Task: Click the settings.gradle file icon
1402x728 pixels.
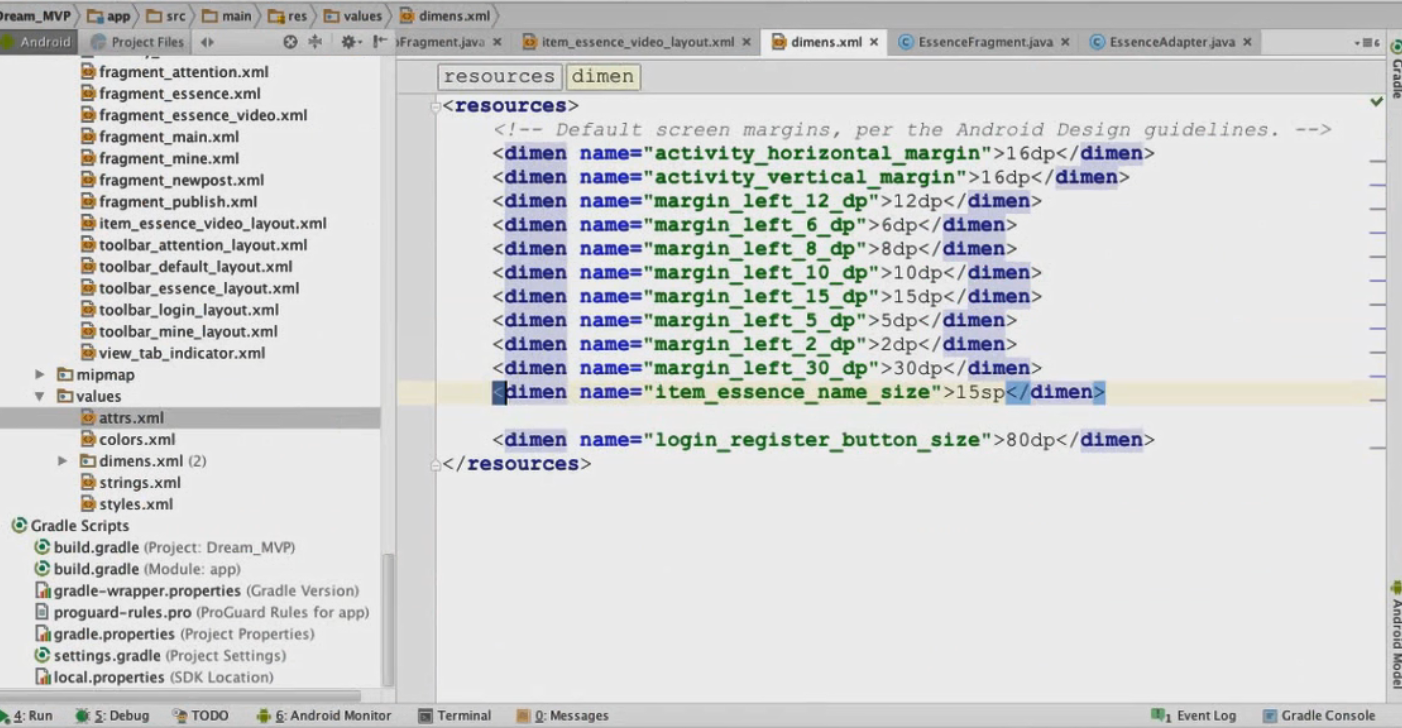Action: 42,655
